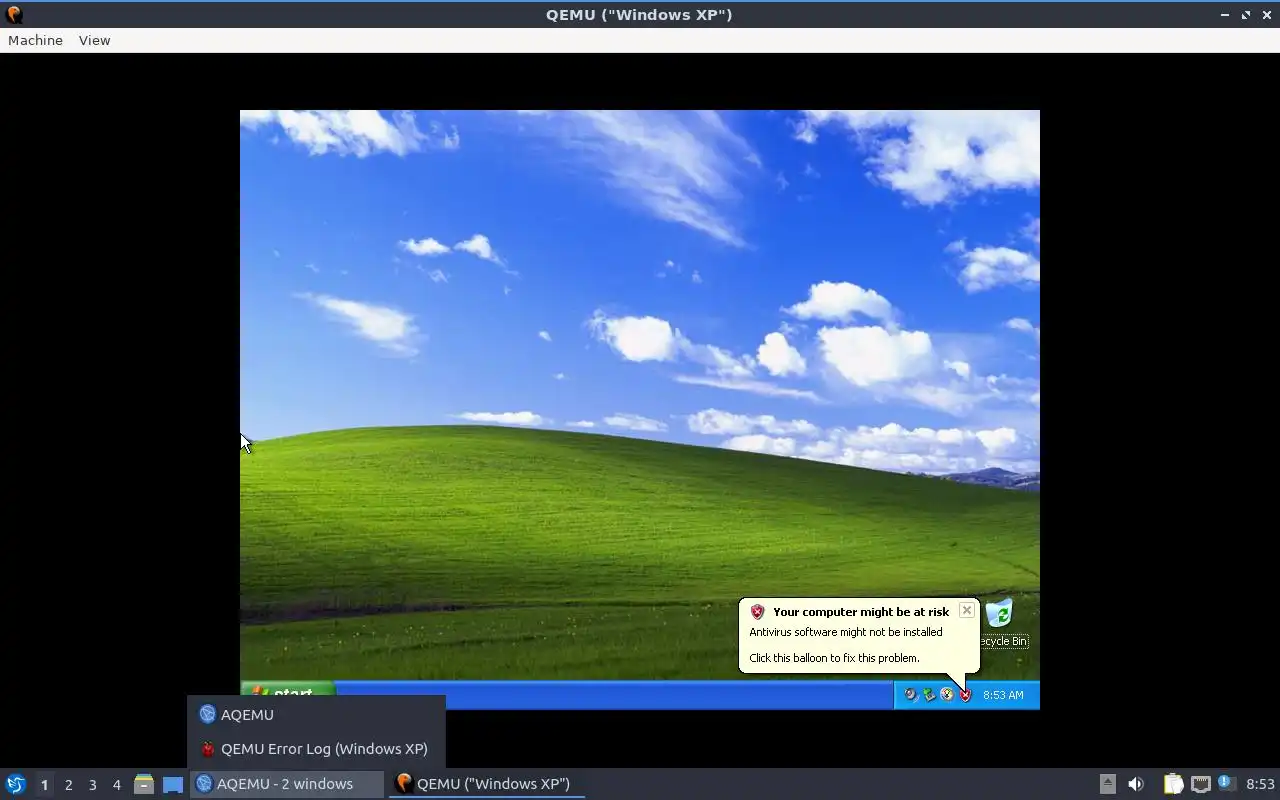1280x800 pixels.
Task: Launch the file manager from the panel
Action: (144, 784)
